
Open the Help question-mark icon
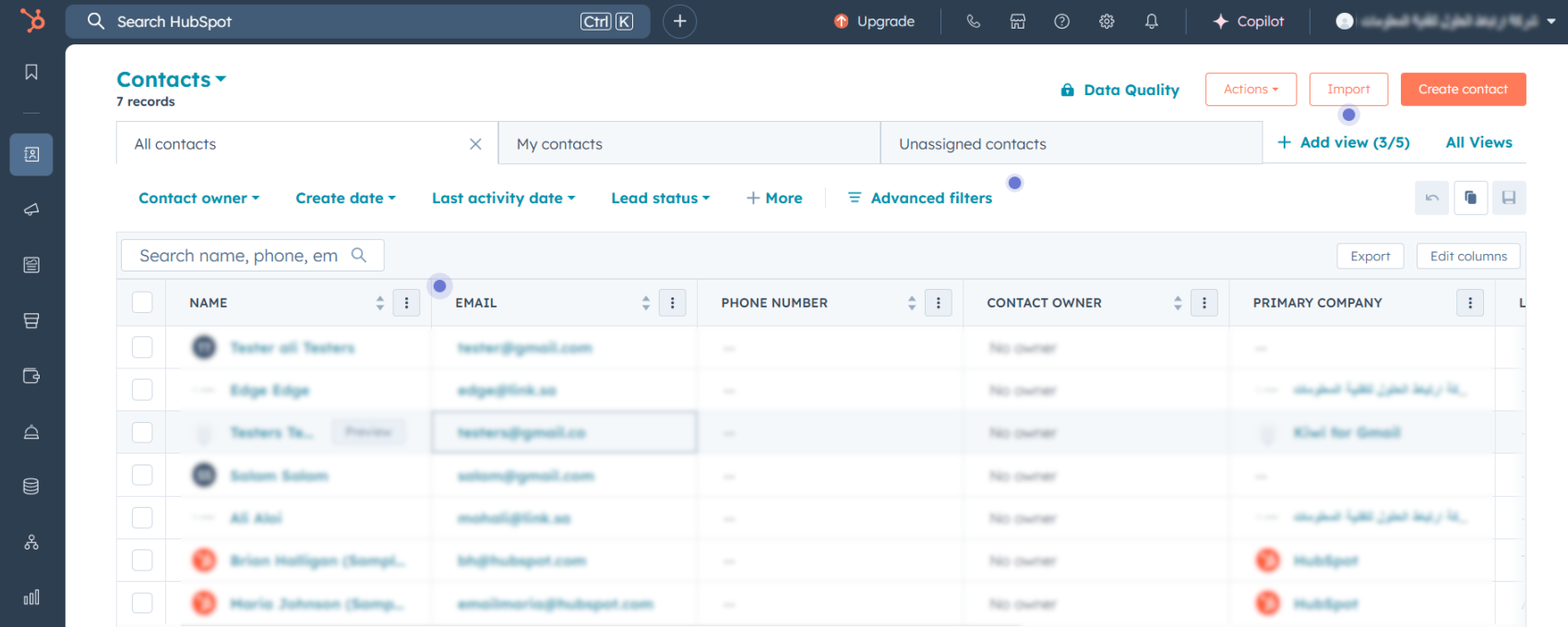click(1061, 21)
